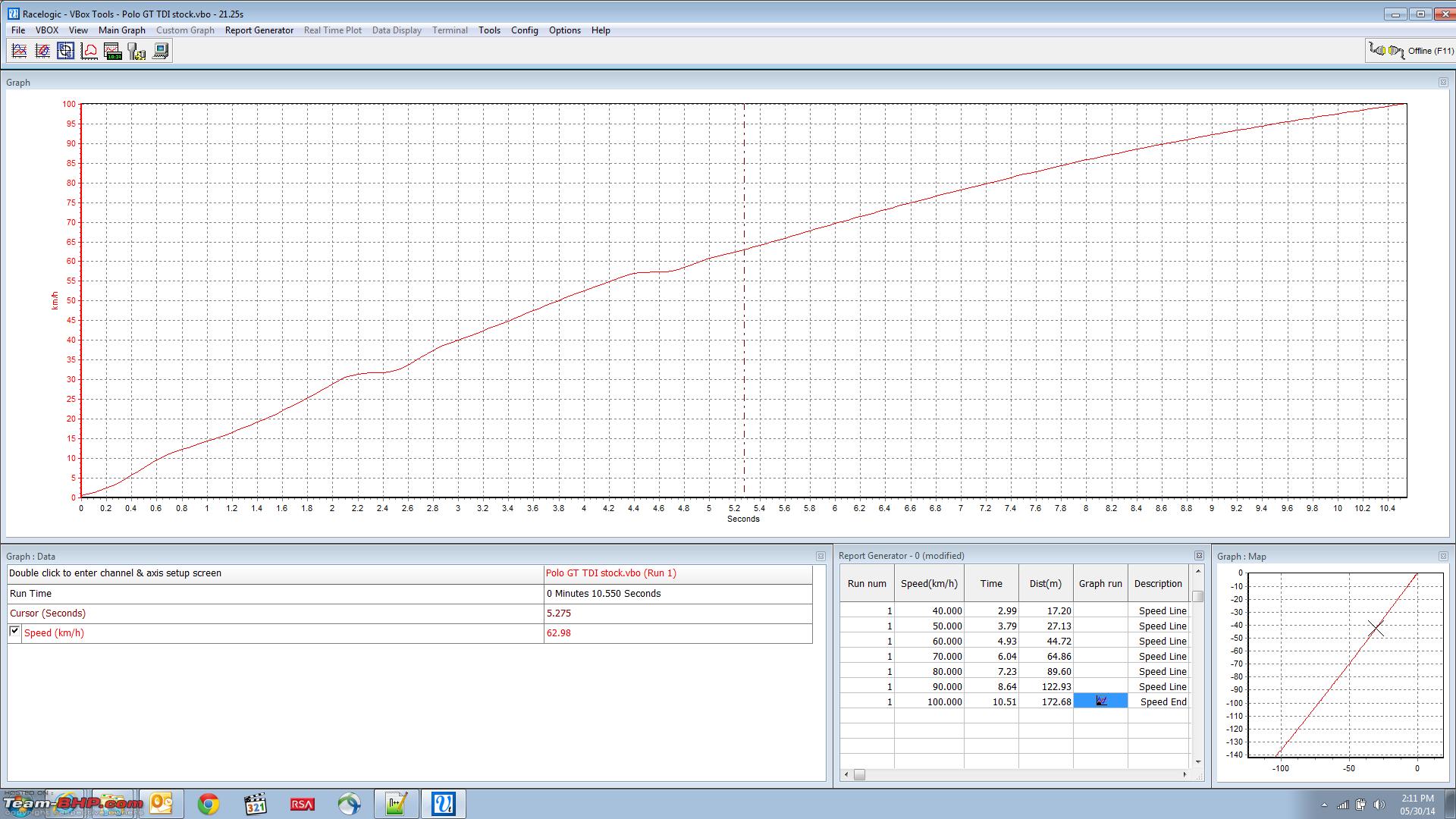Open the Graph Map track-outline icon

coord(89,51)
